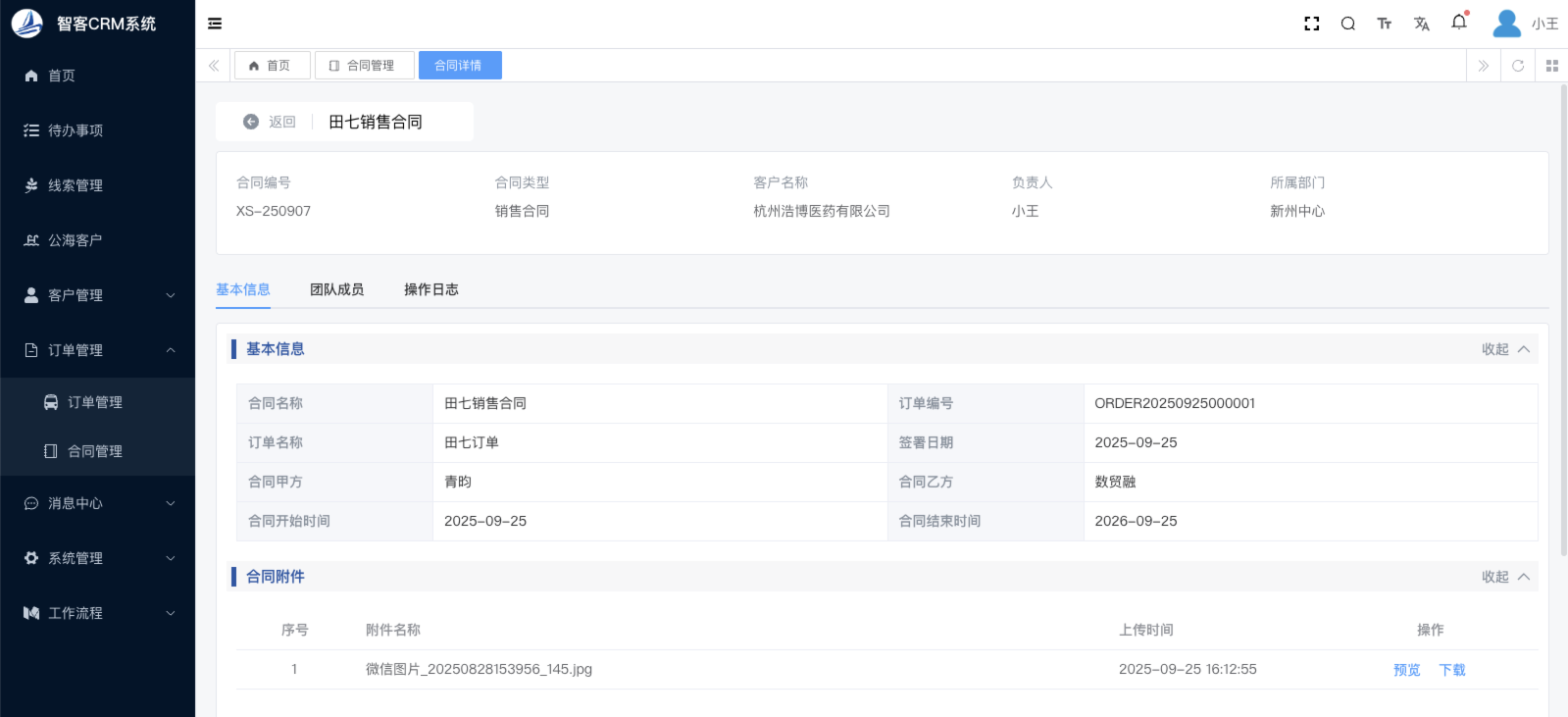Enter fullscreen mode via header icon
This screenshot has height=717, width=1568.
1311,24
